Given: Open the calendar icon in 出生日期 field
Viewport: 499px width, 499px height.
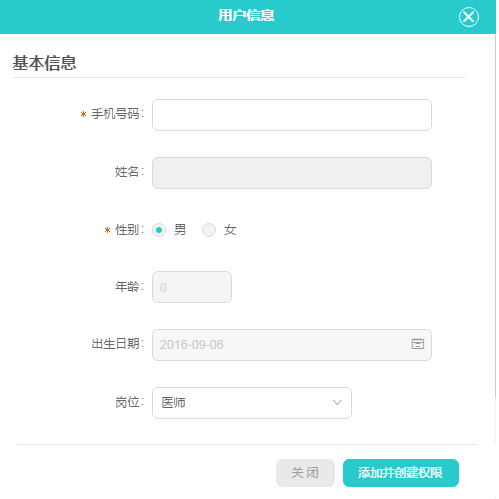Looking at the screenshot, I should tap(417, 344).
